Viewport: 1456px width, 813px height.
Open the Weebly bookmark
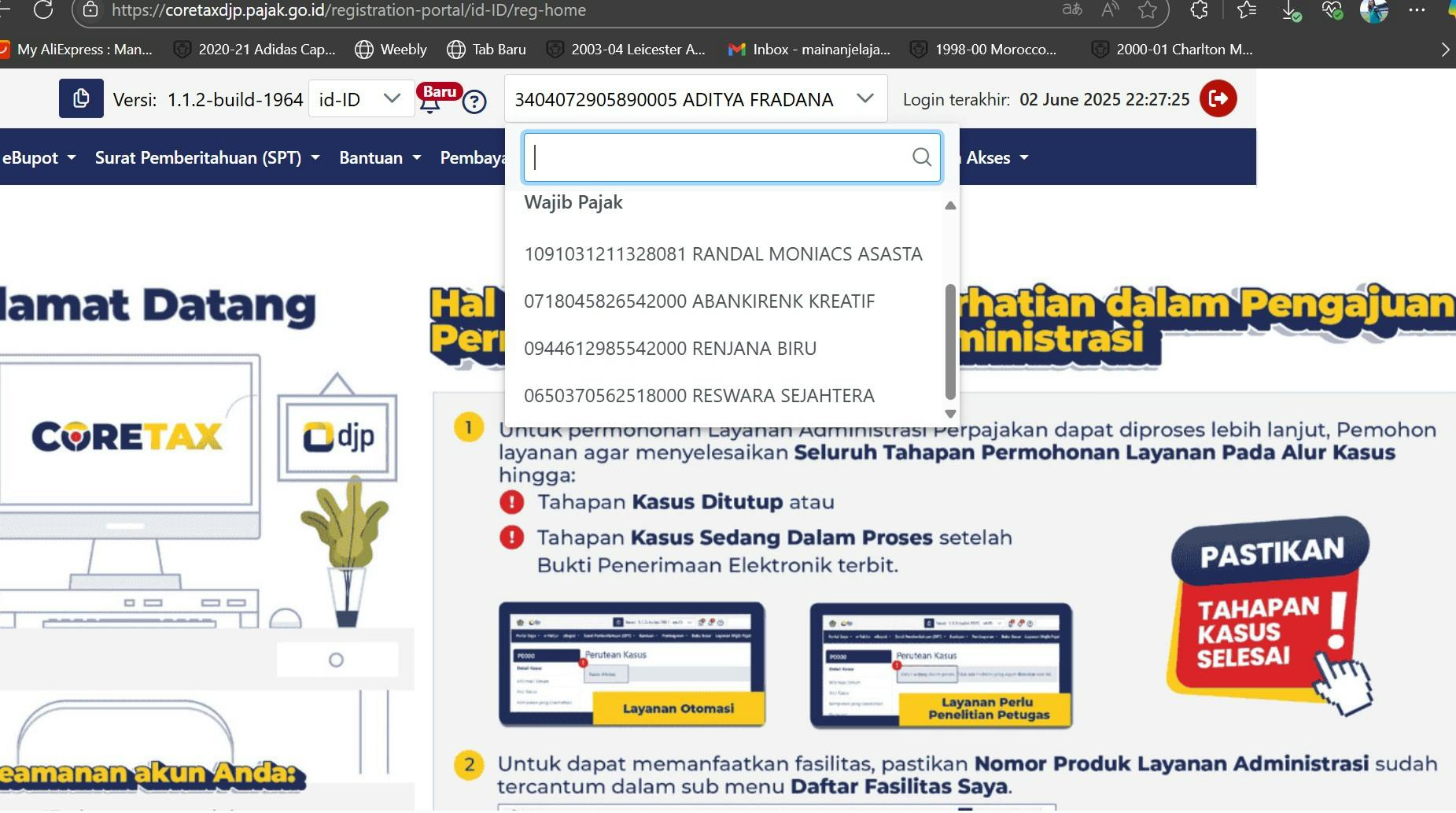tap(391, 50)
